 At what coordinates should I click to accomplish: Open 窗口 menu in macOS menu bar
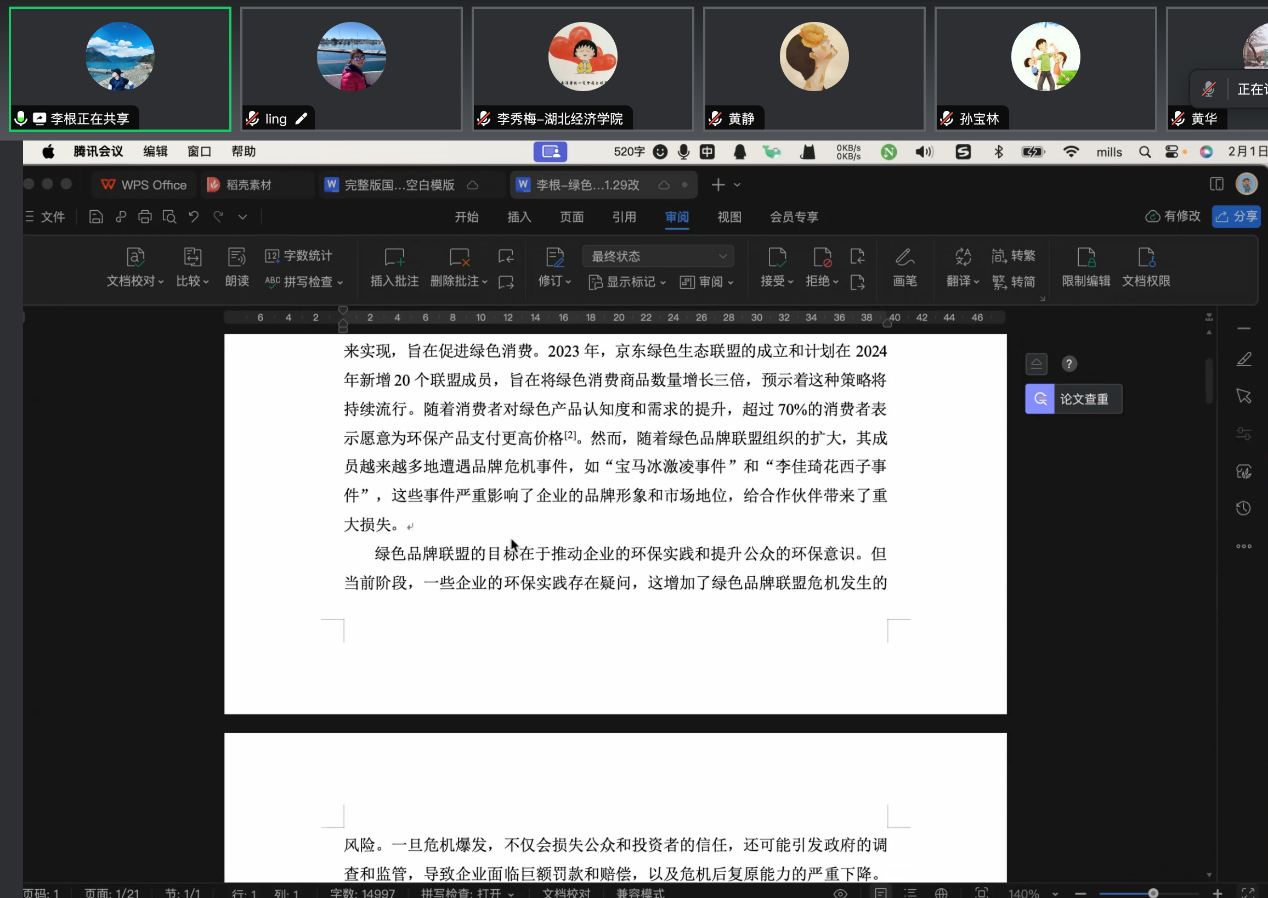(199, 152)
